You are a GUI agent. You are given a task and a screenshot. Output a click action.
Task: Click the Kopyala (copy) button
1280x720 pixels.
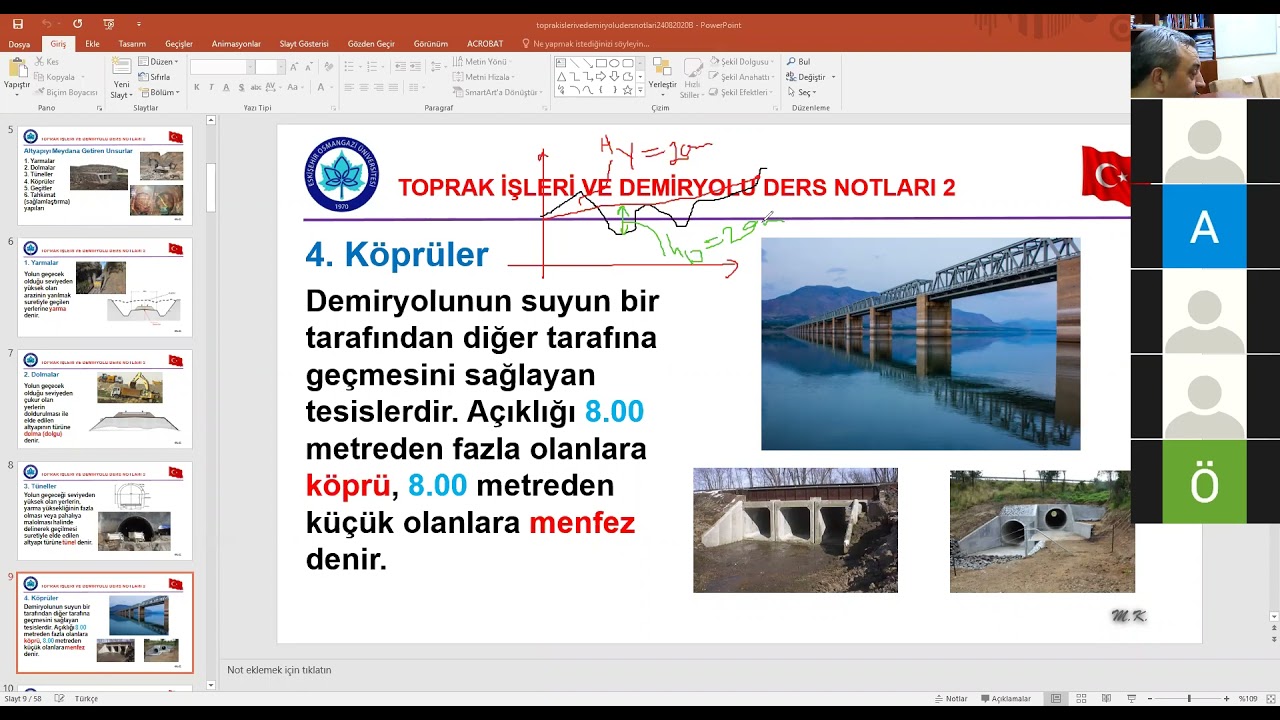pyautogui.click(x=54, y=77)
